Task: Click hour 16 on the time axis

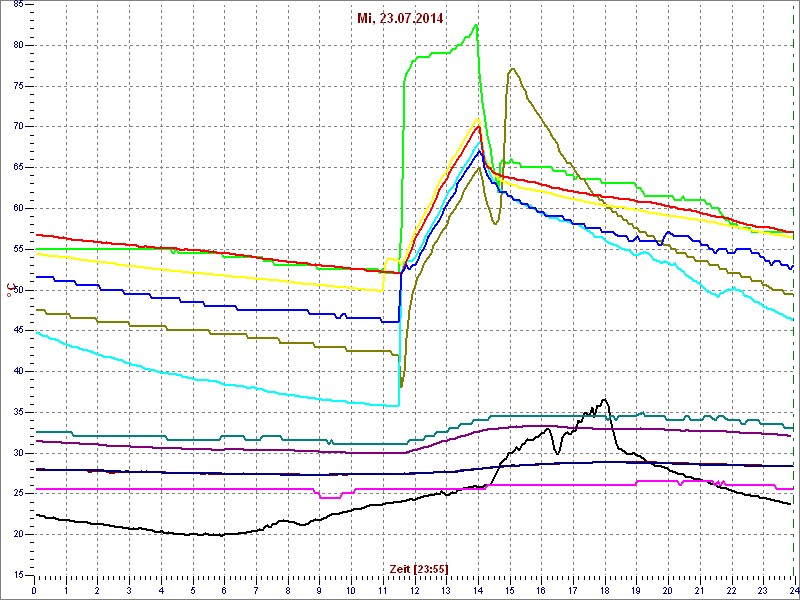Action: click(x=541, y=589)
